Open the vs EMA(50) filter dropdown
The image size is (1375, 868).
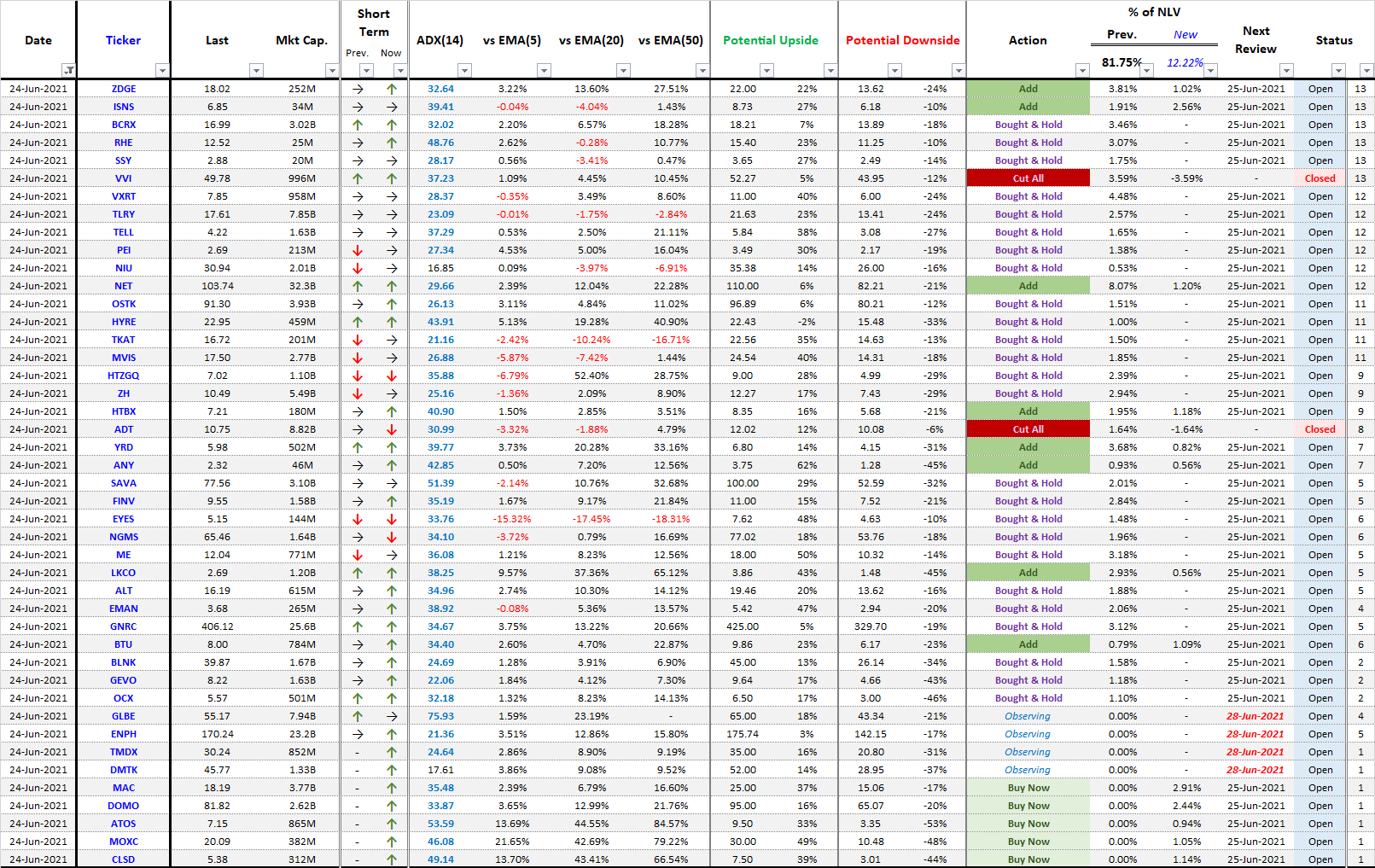702,70
